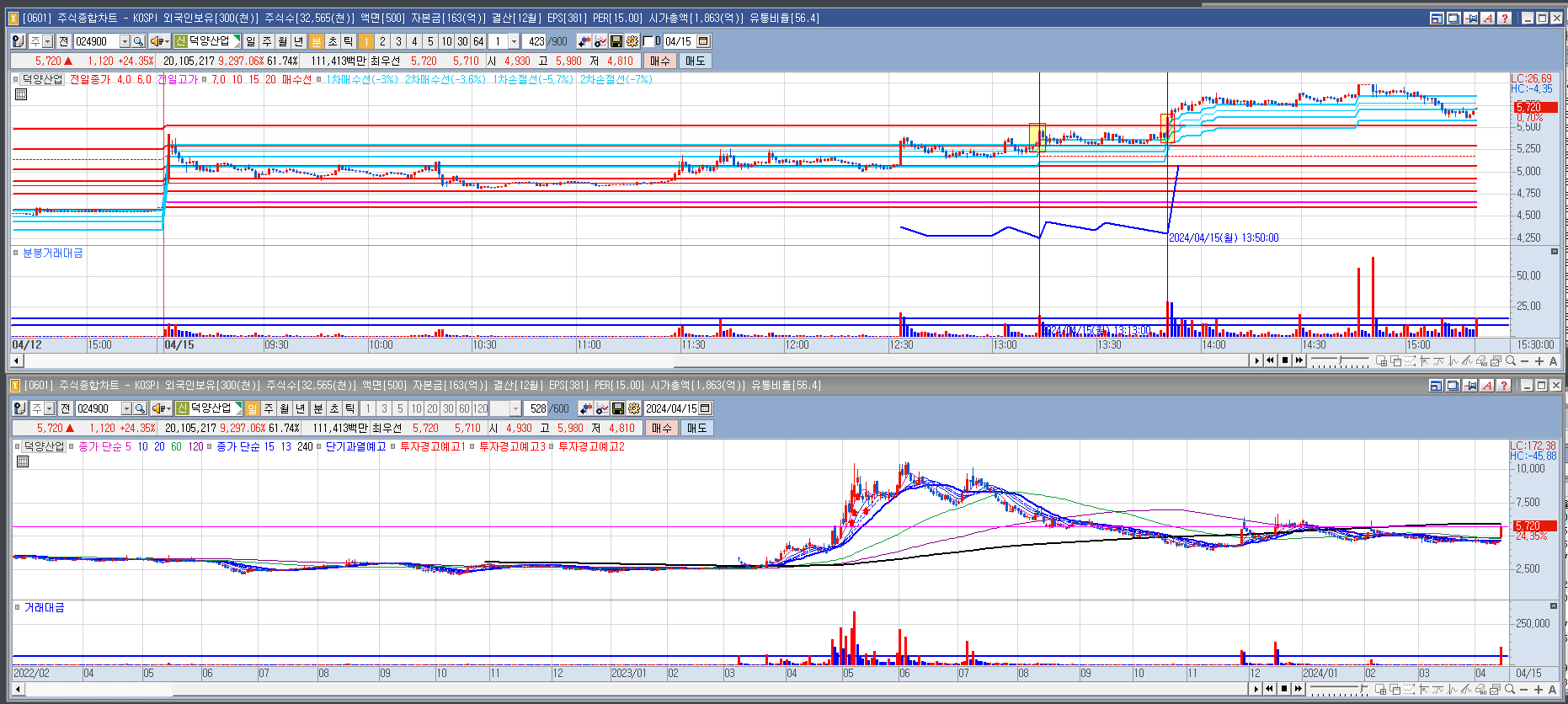Switch the bottom chart to the 년 yearly period
This screenshot has width=1568, height=704.
click(x=301, y=408)
